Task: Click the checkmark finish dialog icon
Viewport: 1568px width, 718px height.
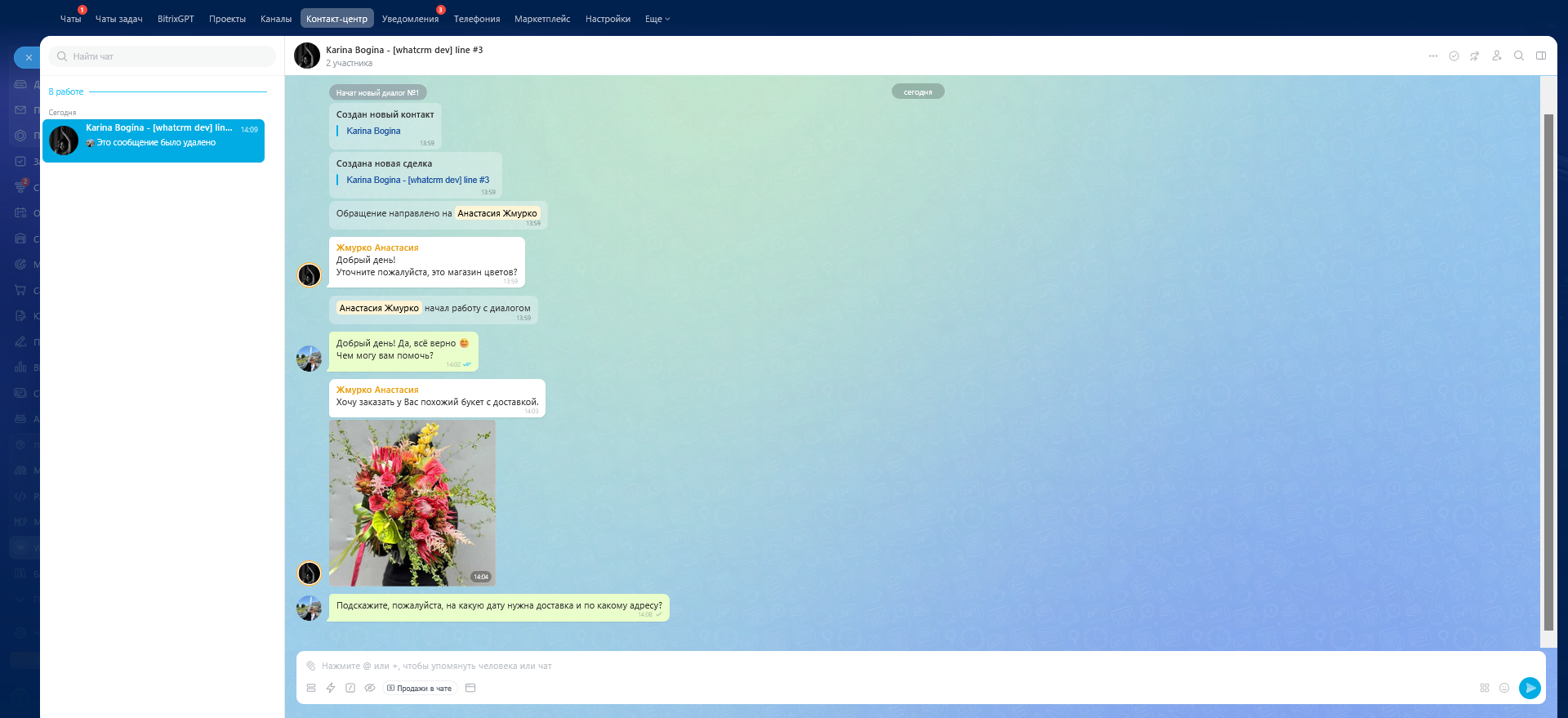Action: [x=1454, y=56]
